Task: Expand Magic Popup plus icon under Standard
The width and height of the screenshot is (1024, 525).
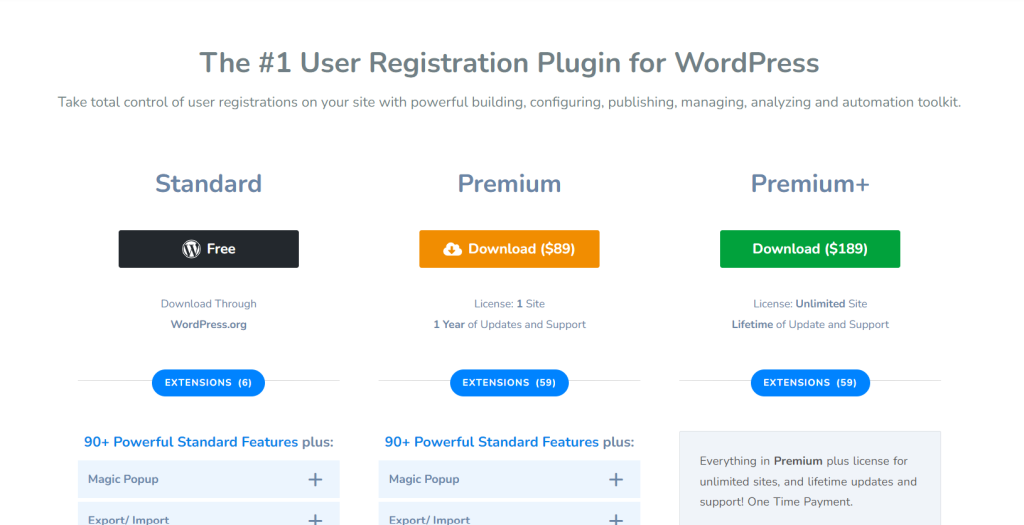Action: [x=315, y=480]
